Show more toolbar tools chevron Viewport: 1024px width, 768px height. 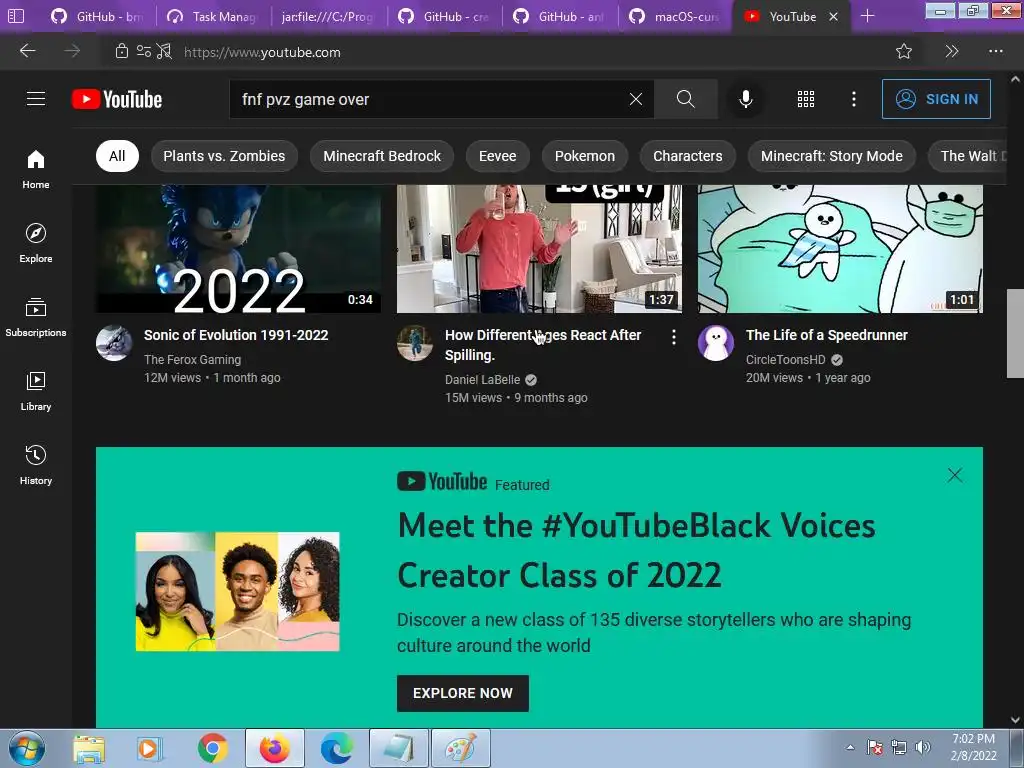[952, 51]
